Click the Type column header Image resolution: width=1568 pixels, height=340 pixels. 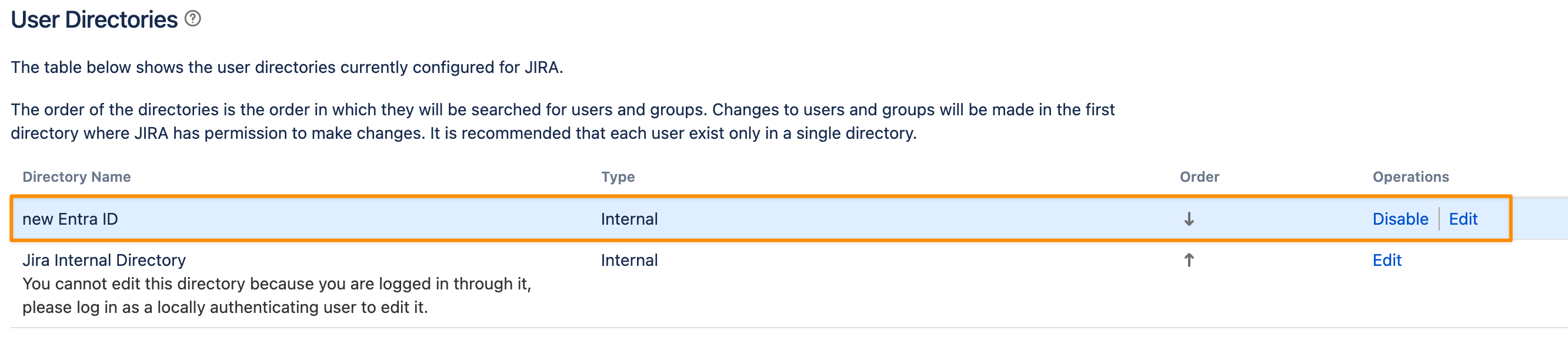[617, 176]
